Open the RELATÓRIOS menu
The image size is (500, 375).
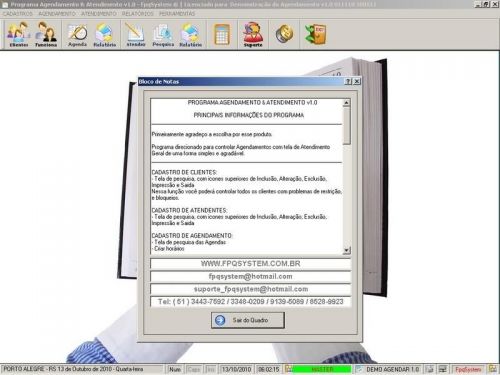point(138,14)
